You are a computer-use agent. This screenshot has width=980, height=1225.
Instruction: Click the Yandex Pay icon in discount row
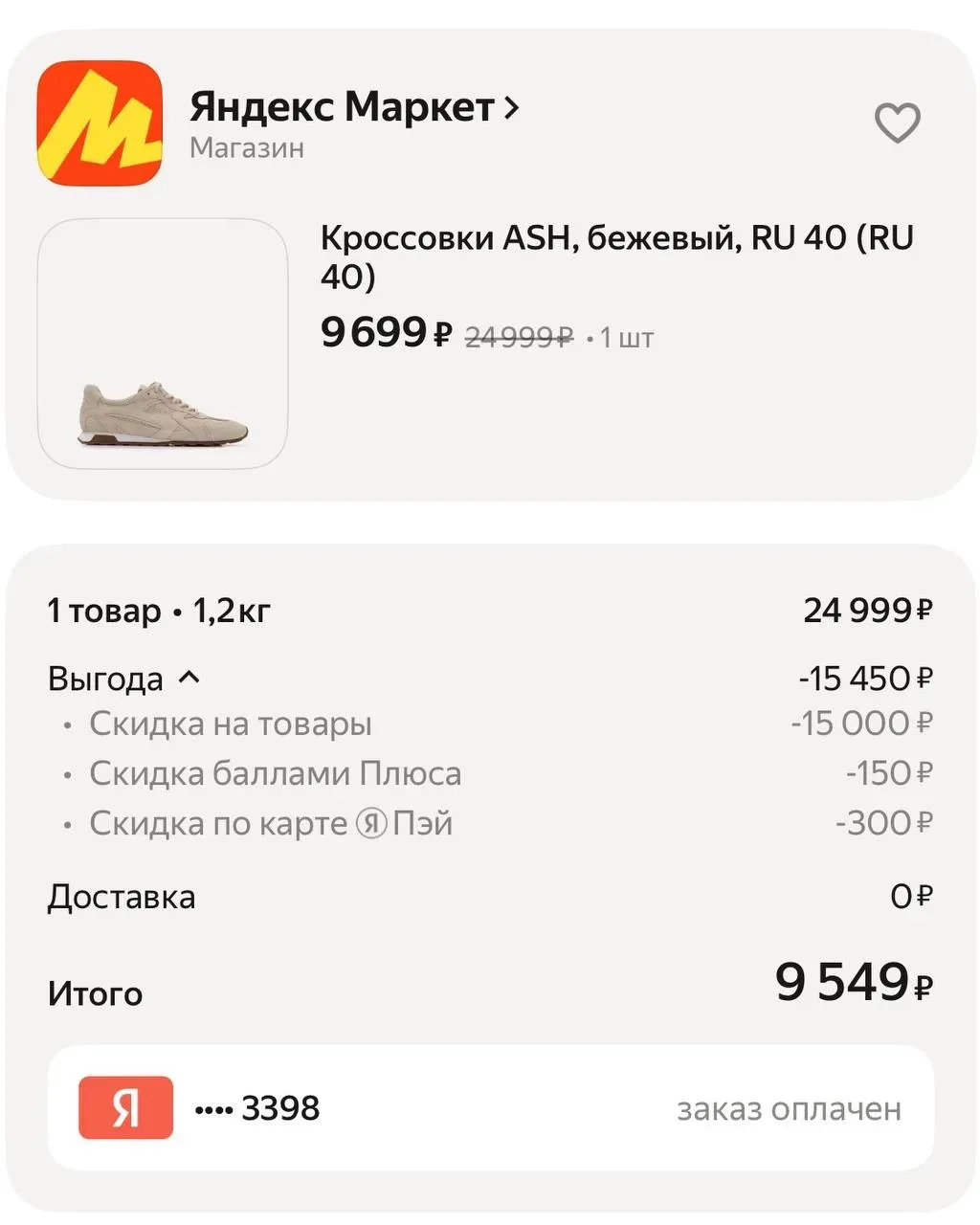coord(371,823)
